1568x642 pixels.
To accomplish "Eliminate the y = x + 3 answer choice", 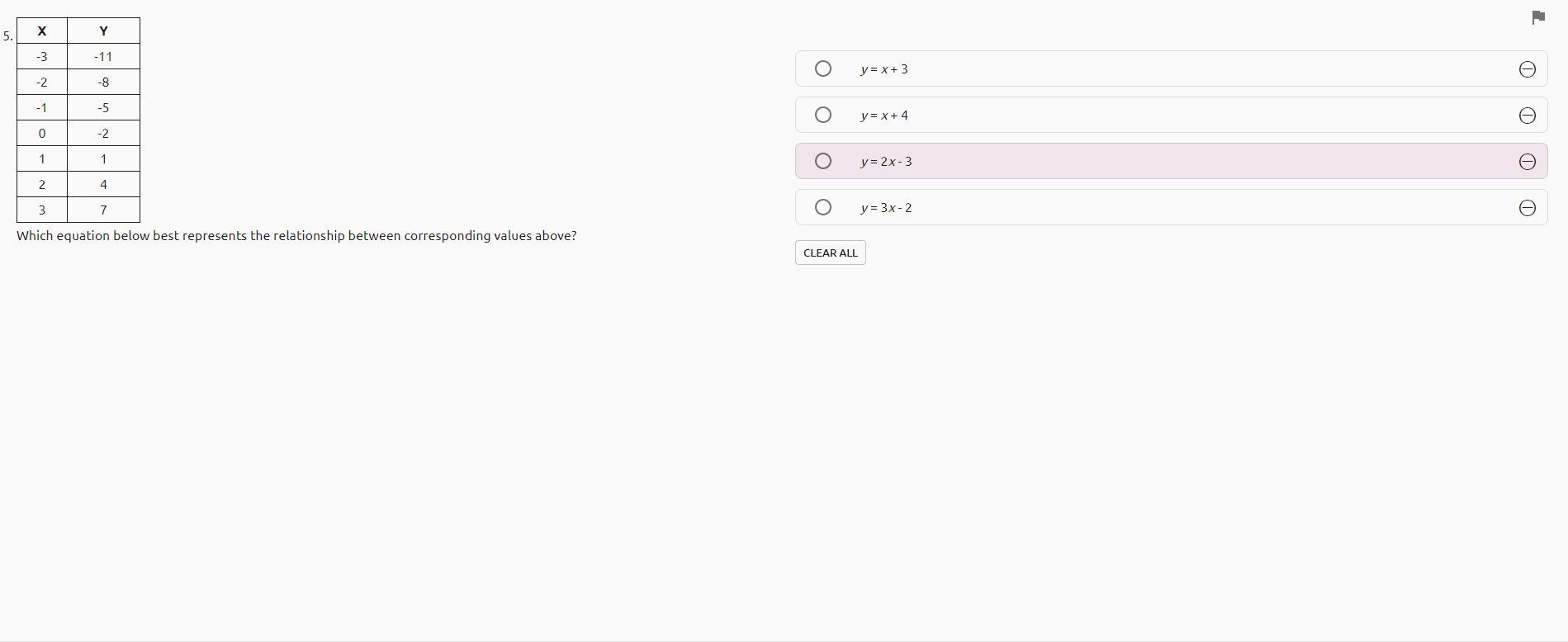I will [1527, 69].
